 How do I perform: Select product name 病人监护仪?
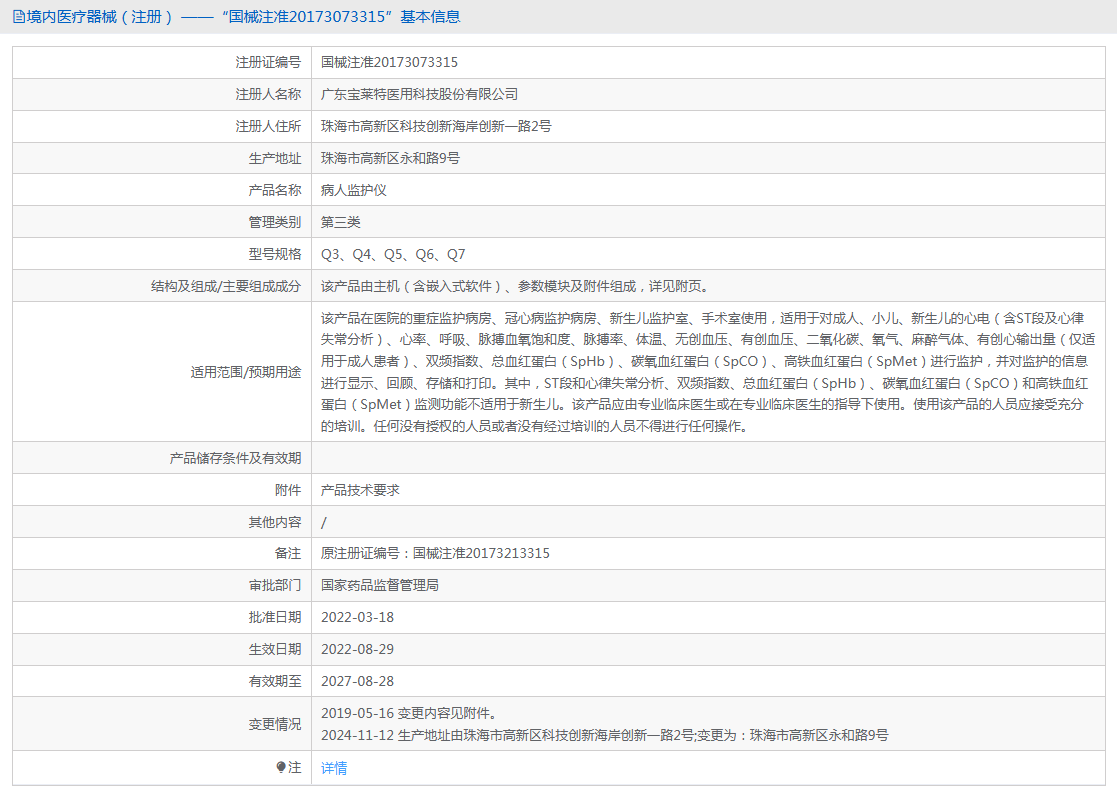[354, 190]
